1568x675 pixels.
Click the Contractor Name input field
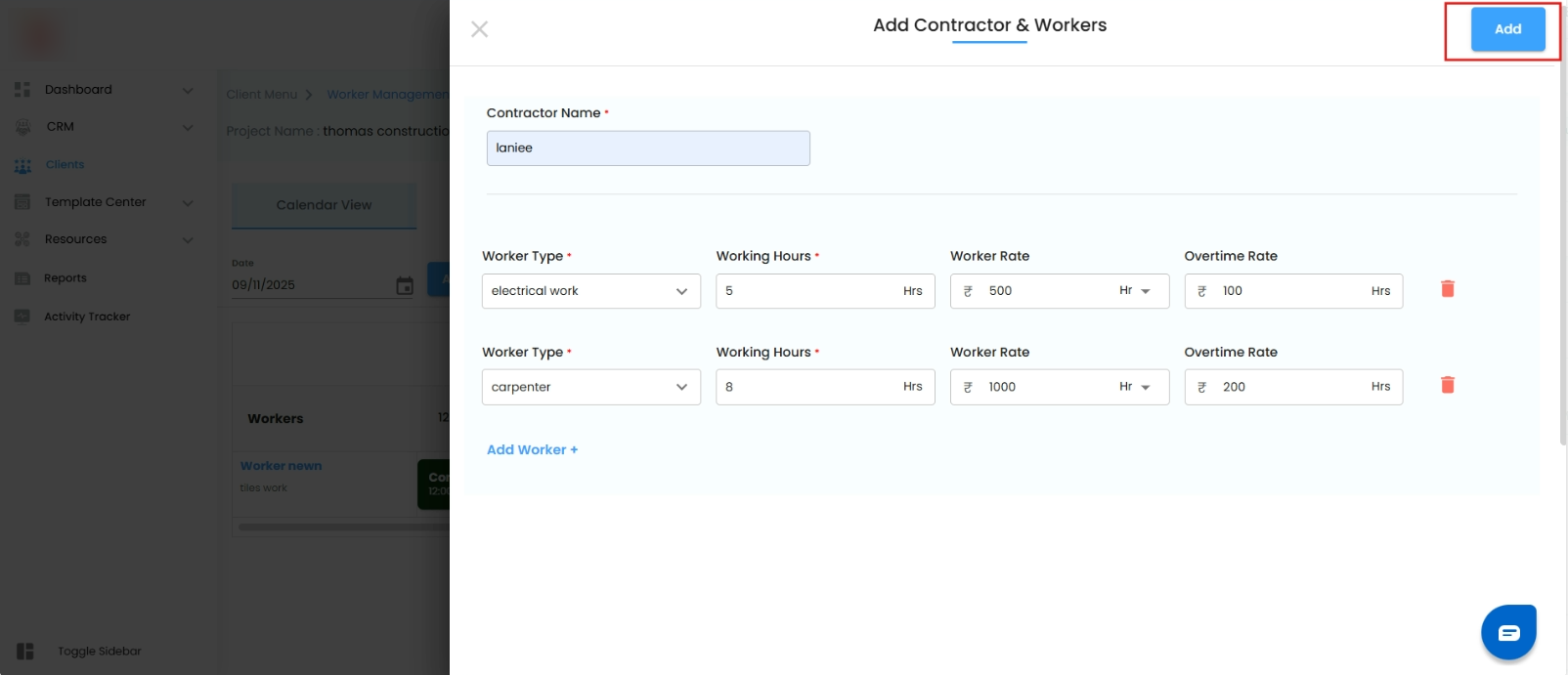click(x=648, y=148)
